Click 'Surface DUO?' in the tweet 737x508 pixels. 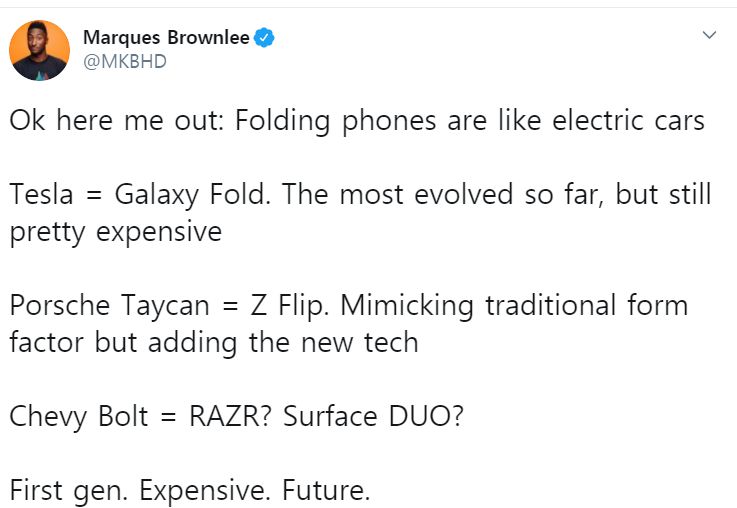click(373, 415)
